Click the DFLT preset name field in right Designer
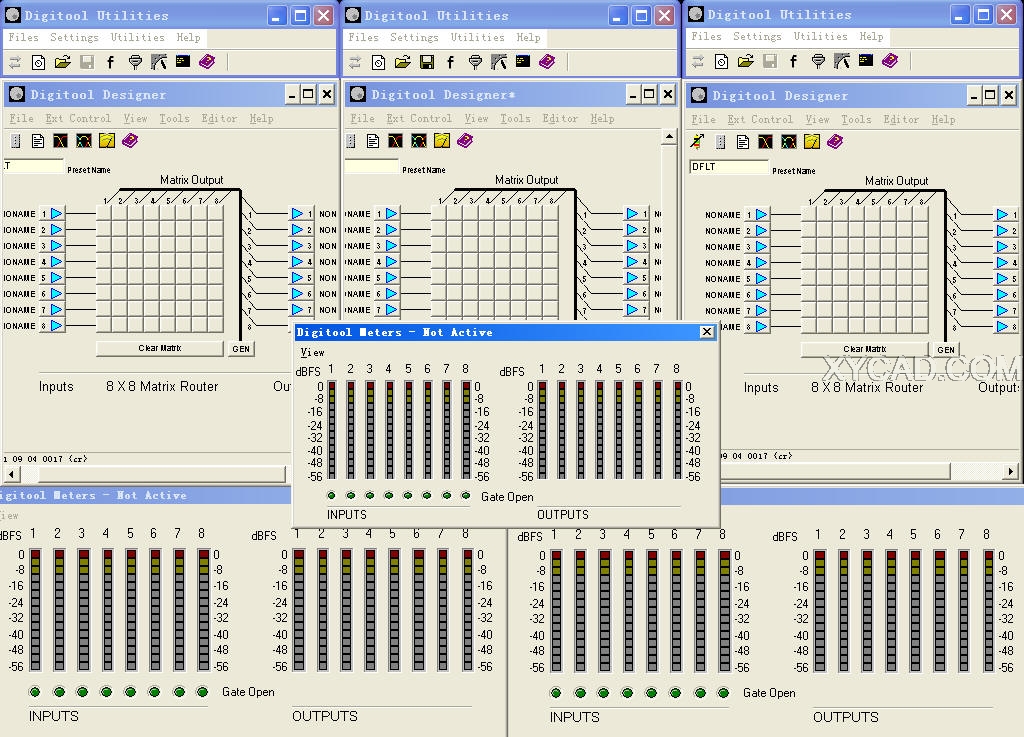This screenshot has height=737, width=1024. click(729, 167)
